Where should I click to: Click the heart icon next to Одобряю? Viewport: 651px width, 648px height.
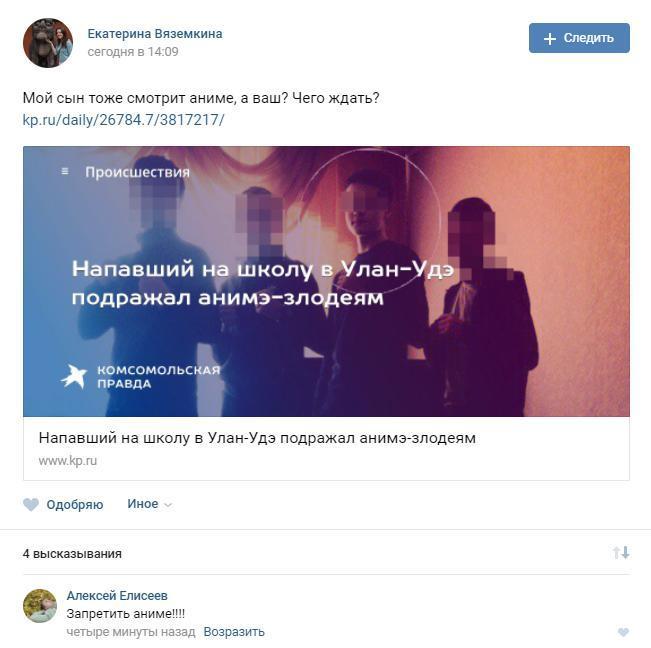[x=31, y=505]
